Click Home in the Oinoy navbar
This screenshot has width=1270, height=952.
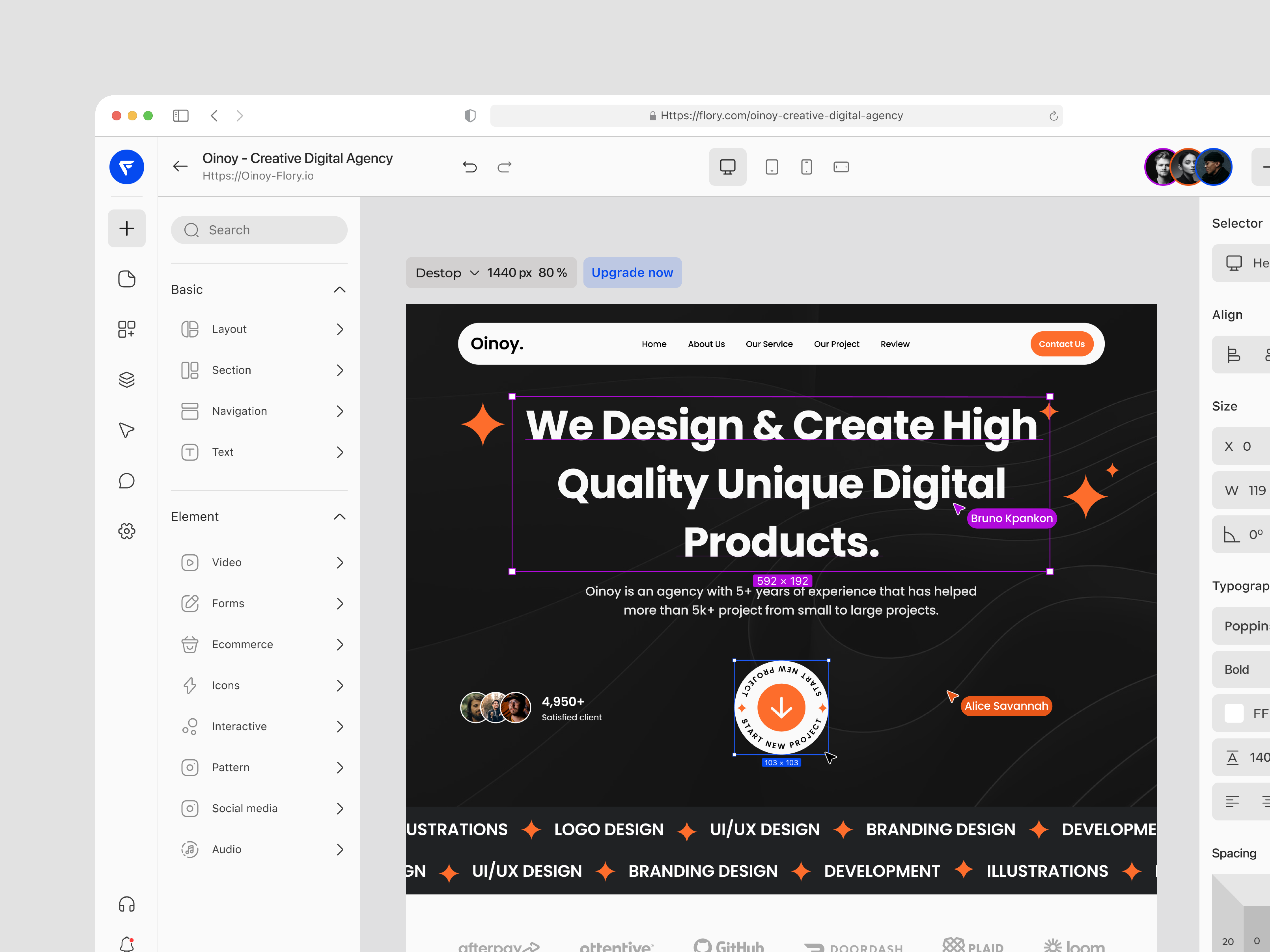[654, 344]
